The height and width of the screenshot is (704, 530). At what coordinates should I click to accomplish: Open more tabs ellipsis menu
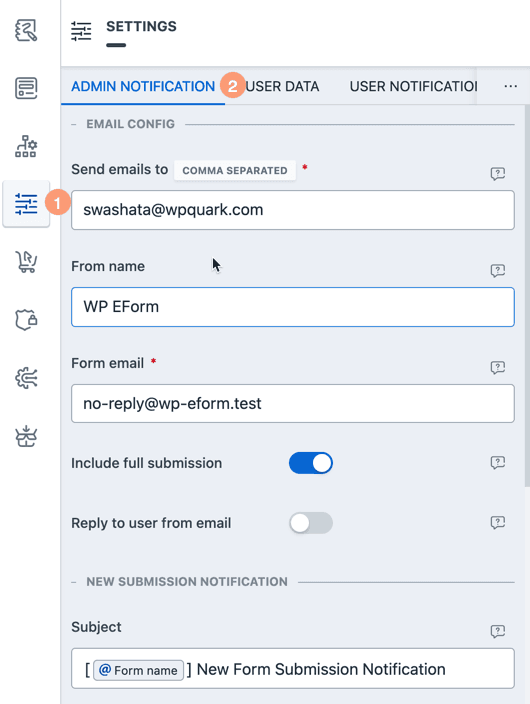511,86
